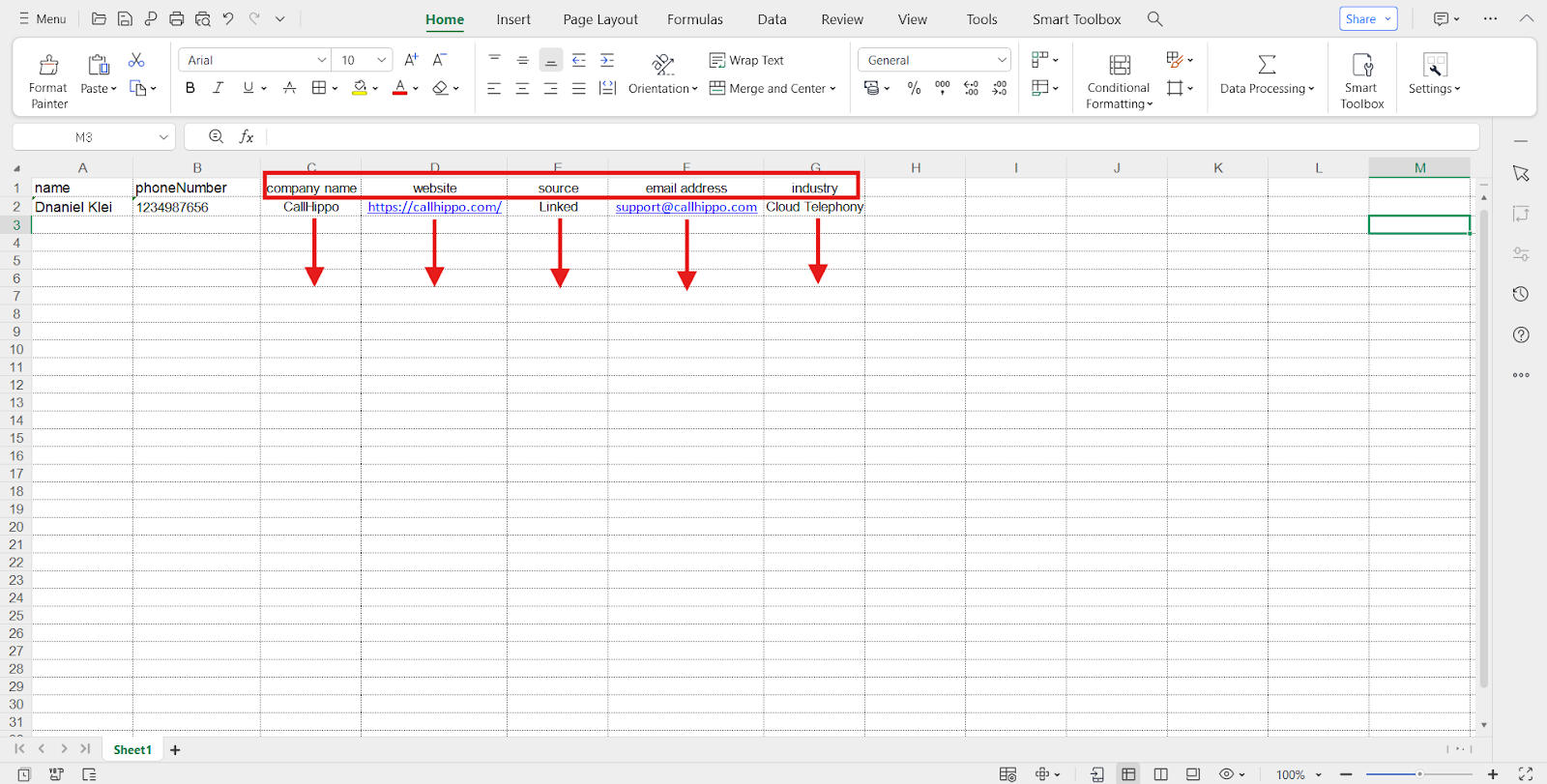Open the Menu hamburger button
Viewport: 1547px width, 784px height.
43,18
